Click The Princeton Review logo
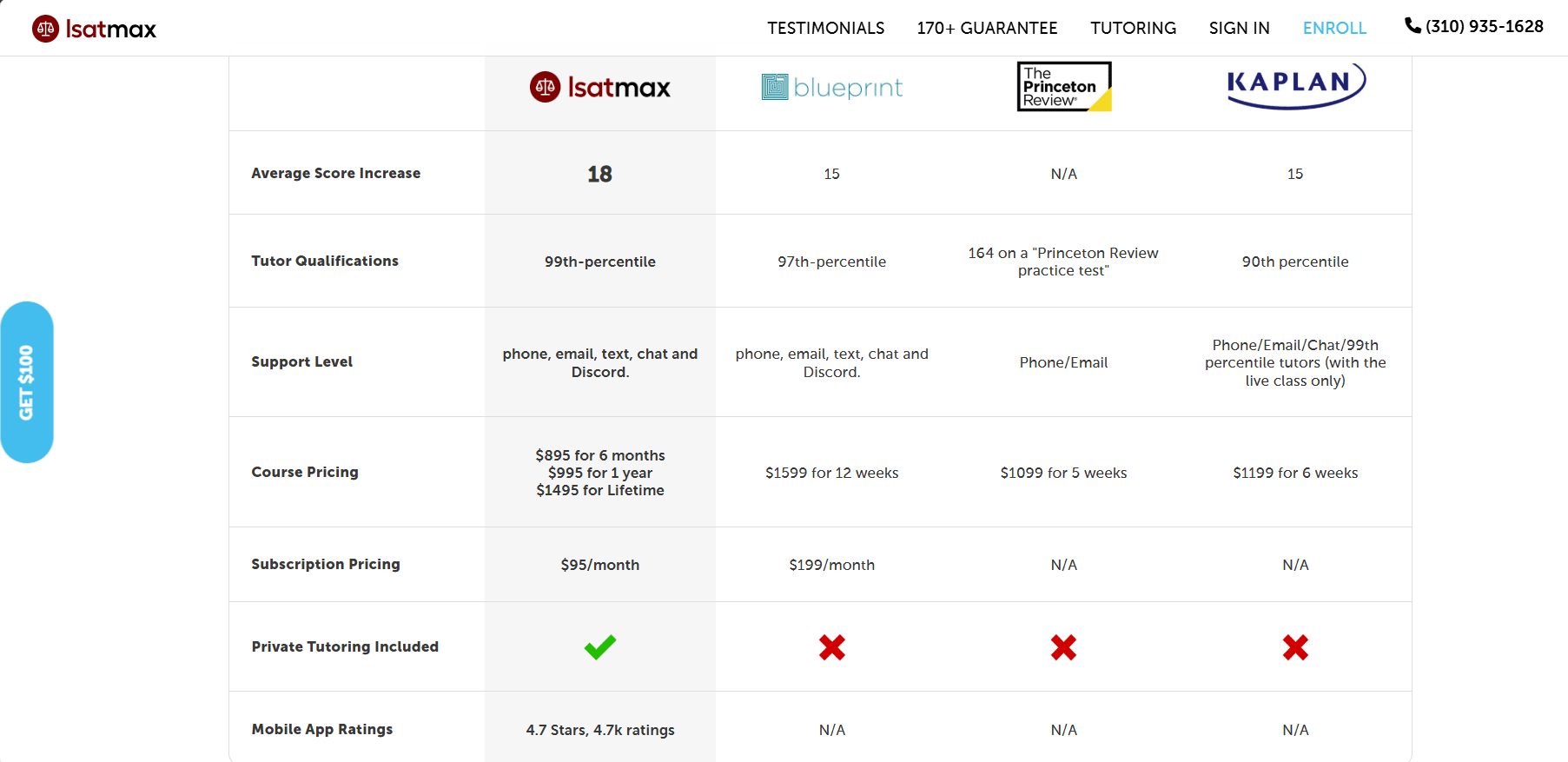1568x762 pixels. click(x=1064, y=86)
